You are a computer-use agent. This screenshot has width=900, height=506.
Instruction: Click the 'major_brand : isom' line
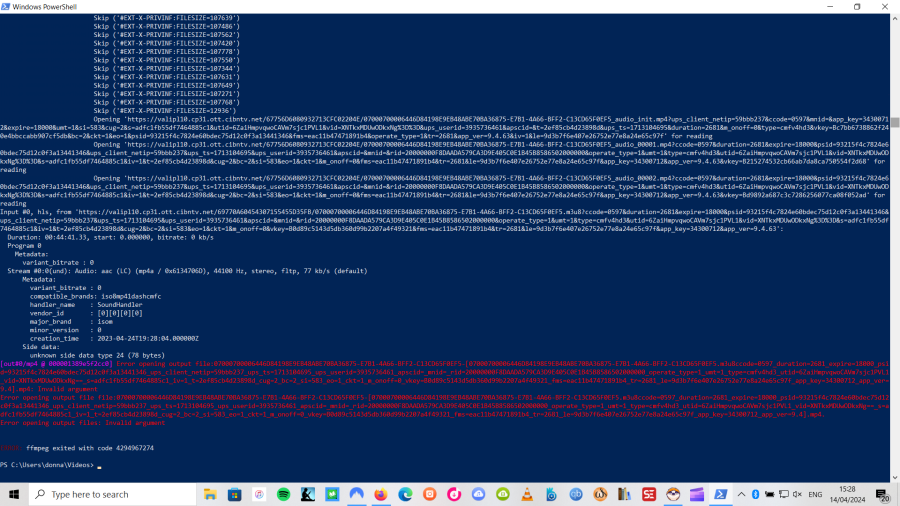(x=71, y=321)
